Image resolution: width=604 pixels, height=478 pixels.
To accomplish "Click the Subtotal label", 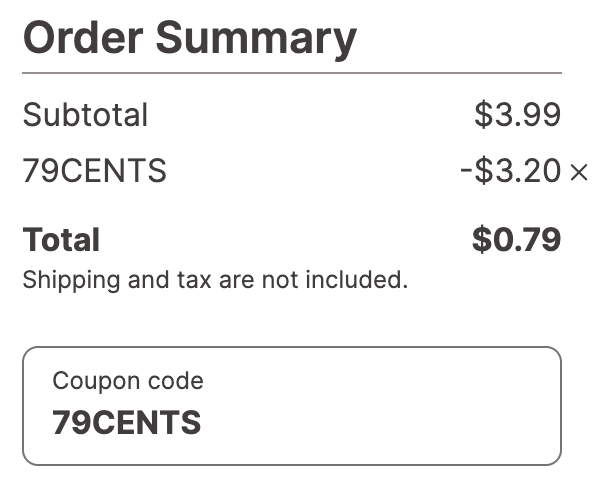I will pos(85,115).
